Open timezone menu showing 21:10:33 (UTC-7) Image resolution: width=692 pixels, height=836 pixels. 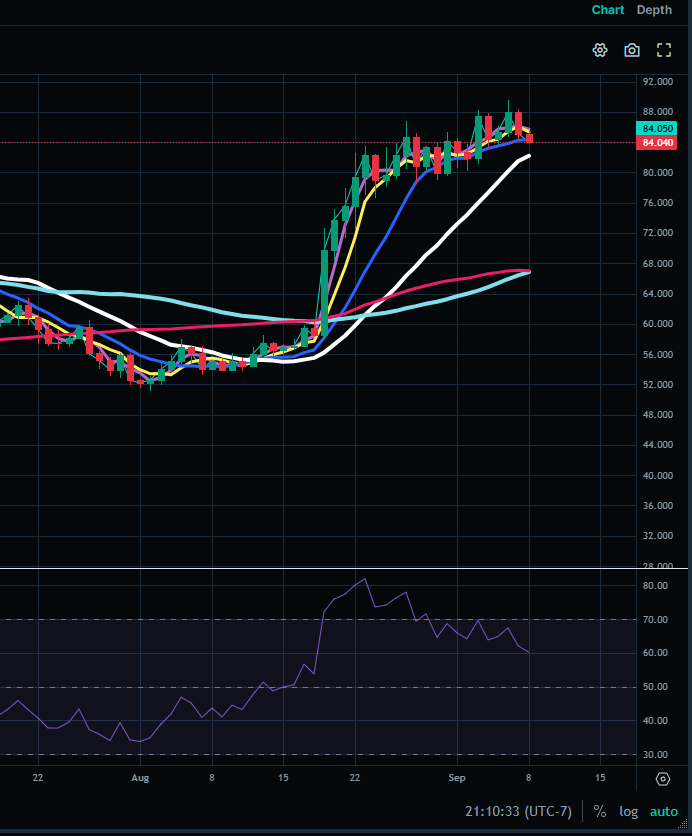pos(518,811)
